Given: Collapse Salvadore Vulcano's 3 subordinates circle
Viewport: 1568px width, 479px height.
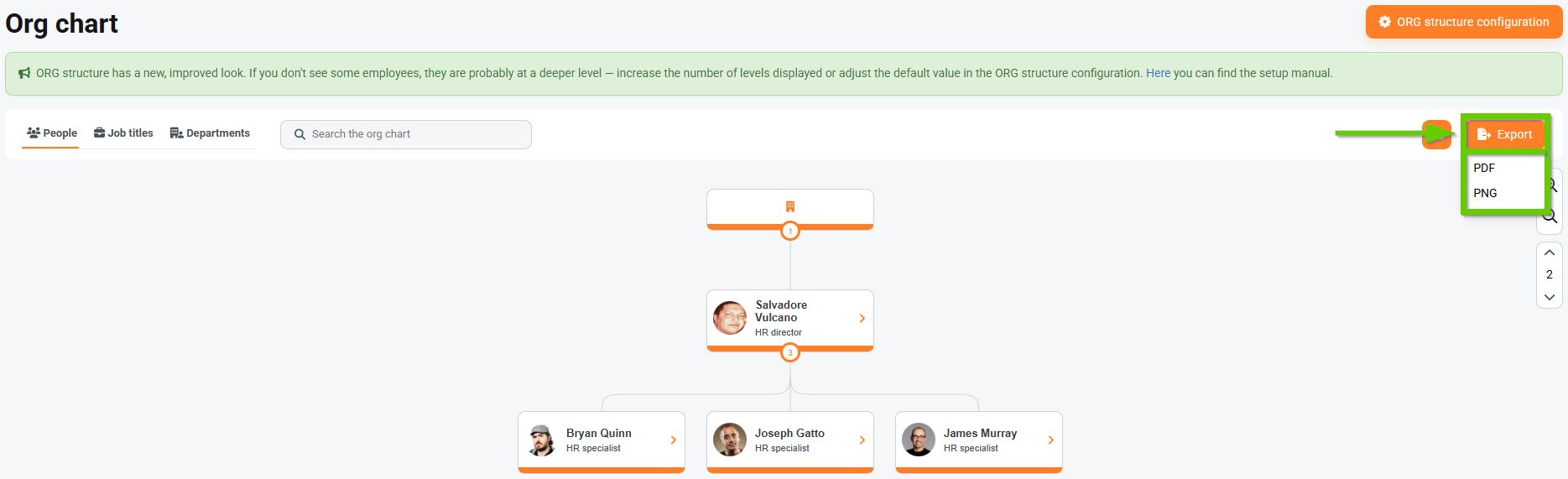Looking at the screenshot, I should point(789,352).
